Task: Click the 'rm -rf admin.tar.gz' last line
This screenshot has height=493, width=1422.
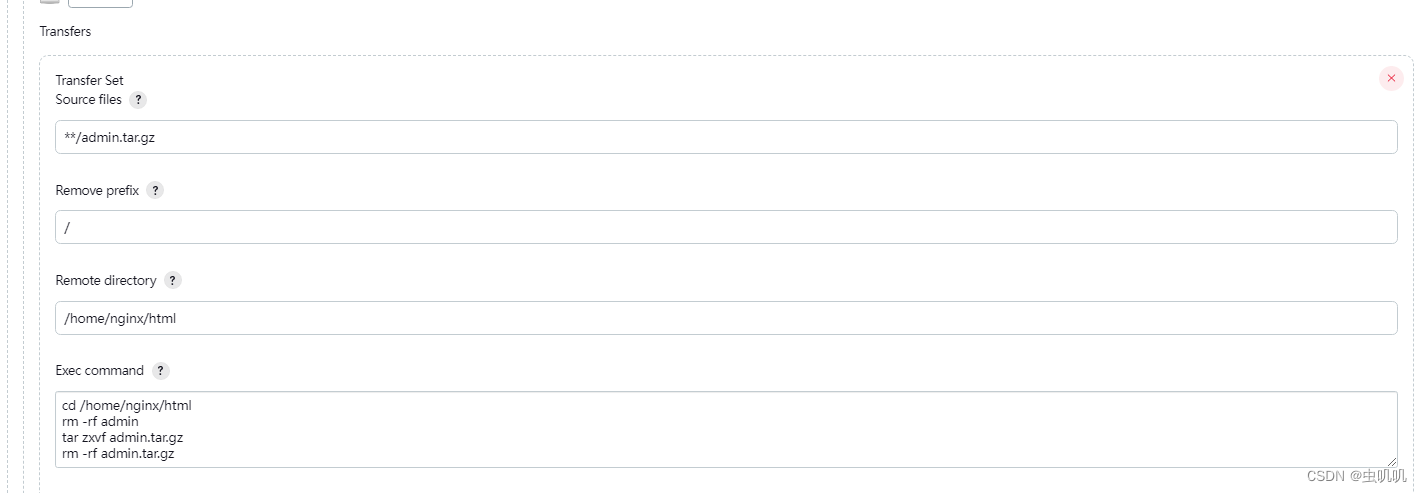Action: tap(120, 454)
